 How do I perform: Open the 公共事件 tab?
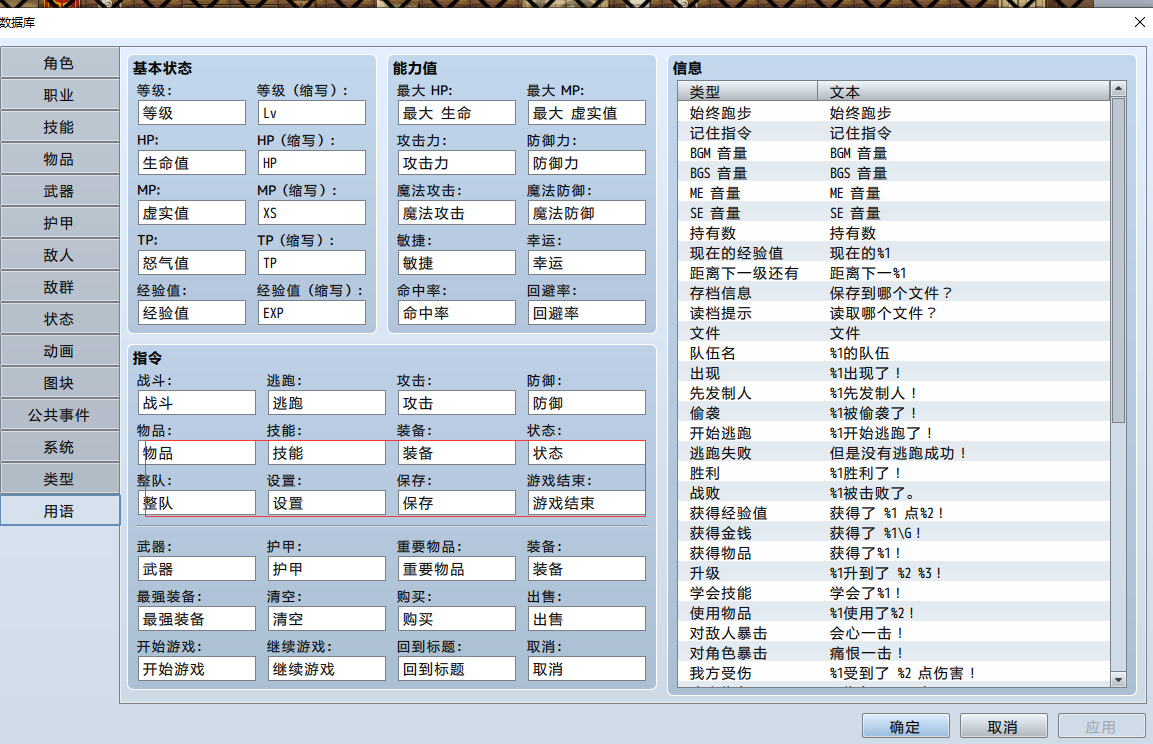click(60, 415)
